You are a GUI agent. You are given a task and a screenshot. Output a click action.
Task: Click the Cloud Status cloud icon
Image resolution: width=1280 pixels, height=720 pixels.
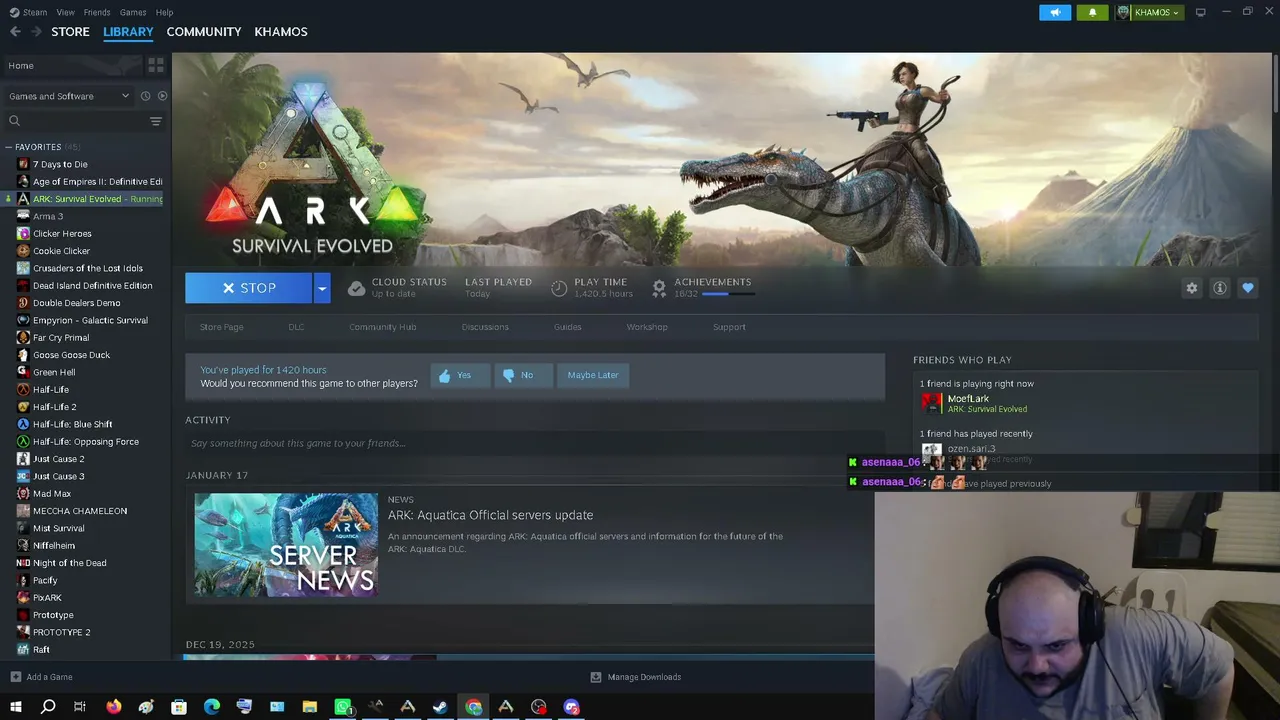[x=356, y=288]
